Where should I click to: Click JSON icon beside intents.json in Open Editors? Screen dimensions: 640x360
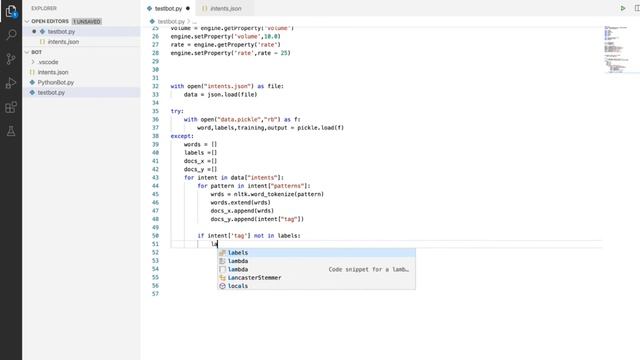coord(42,42)
